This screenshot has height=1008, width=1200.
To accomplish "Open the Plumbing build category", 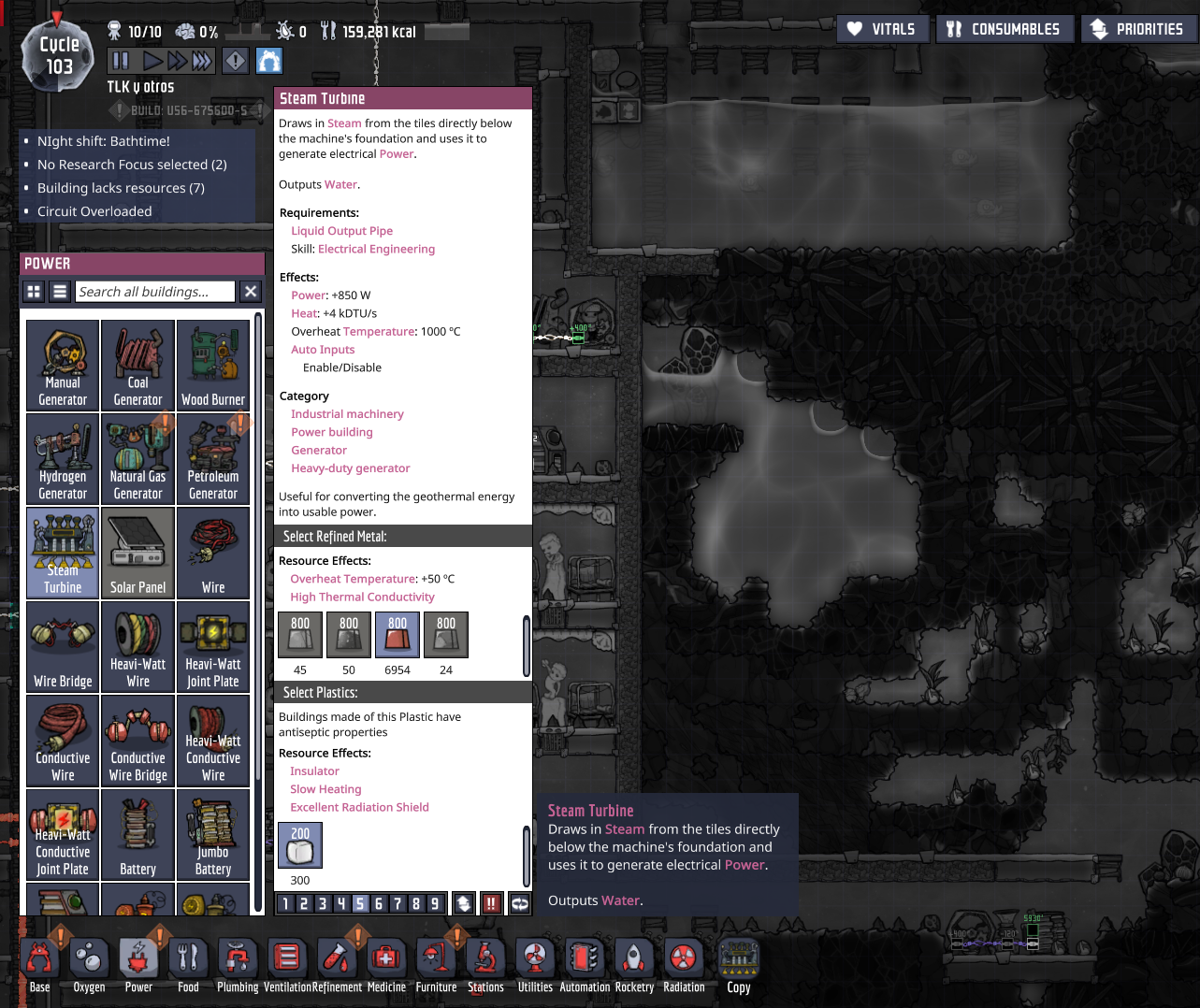I will click(238, 965).
